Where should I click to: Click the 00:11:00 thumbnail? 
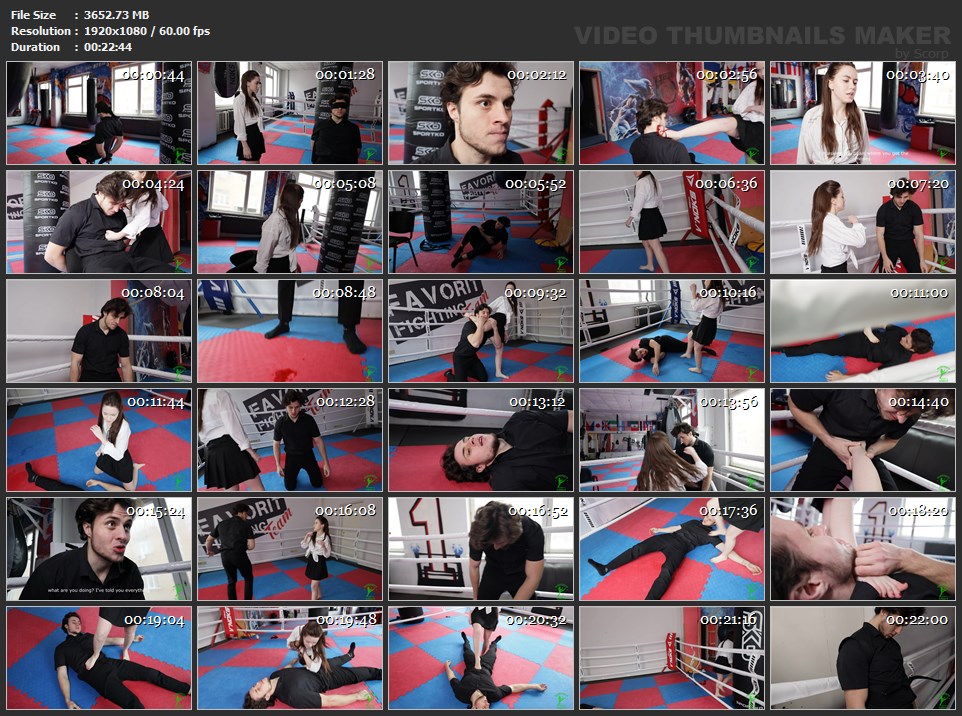point(863,331)
